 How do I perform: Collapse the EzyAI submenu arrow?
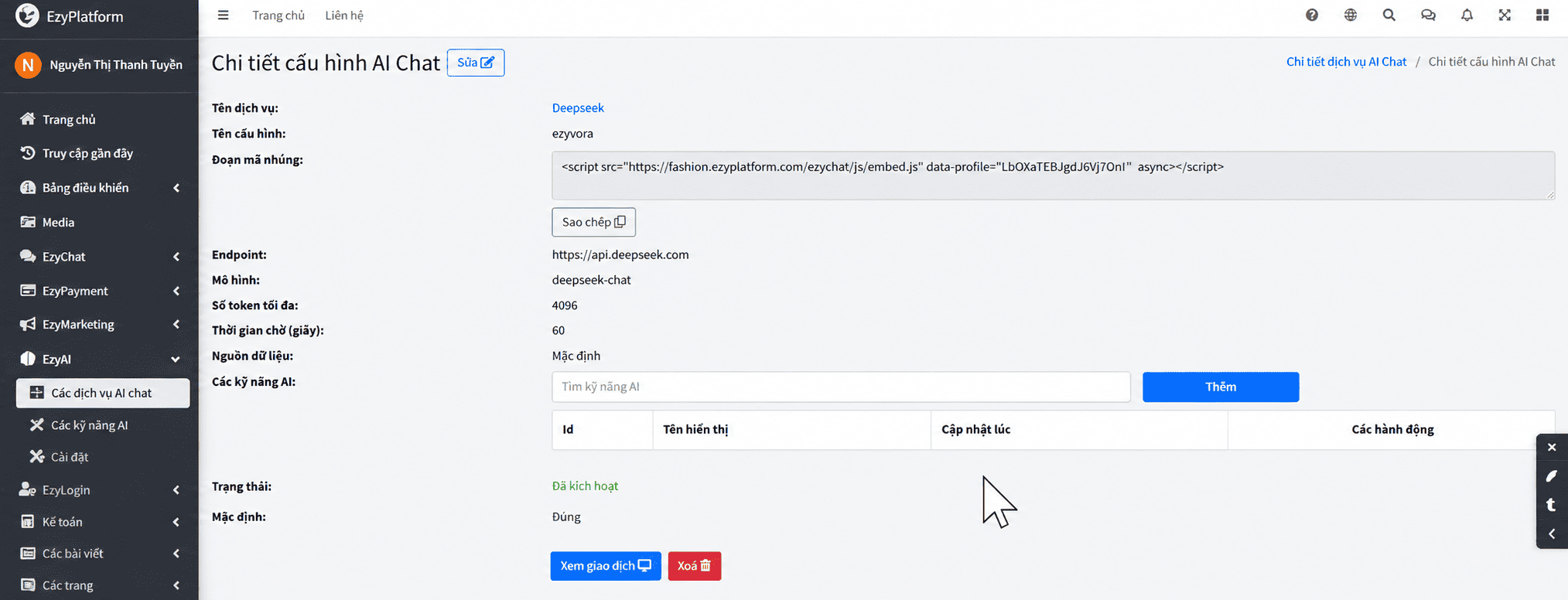[176, 360]
